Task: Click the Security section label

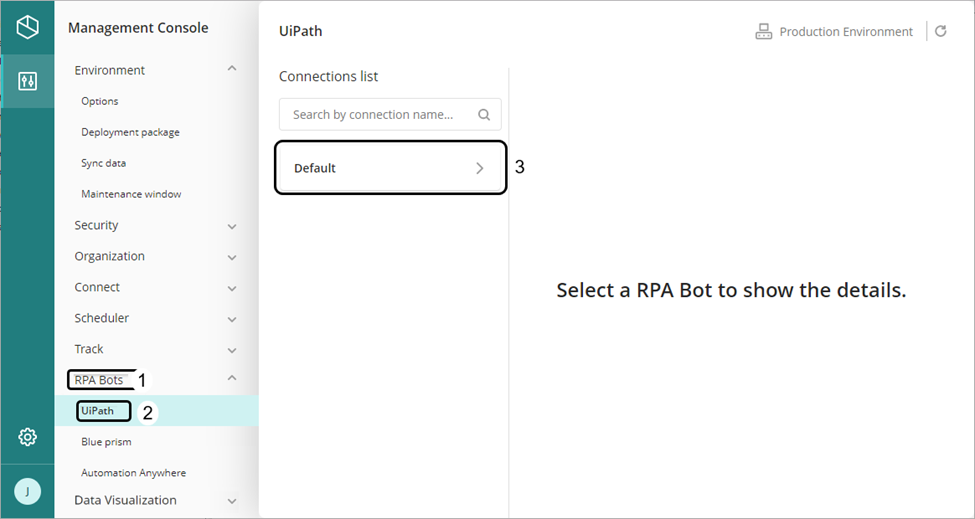Action: click(x=96, y=225)
